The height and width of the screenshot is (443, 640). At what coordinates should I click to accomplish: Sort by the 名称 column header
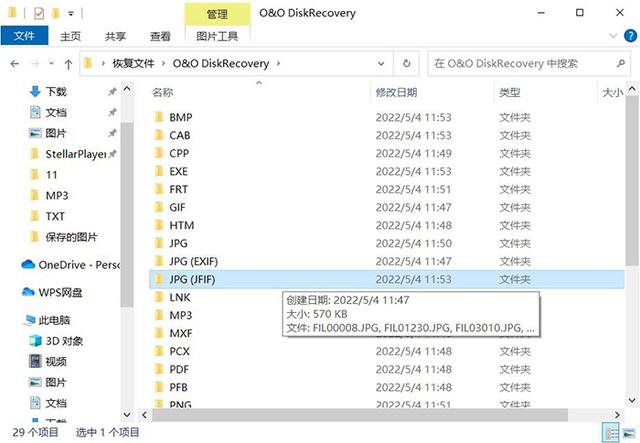tap(162, 93)
